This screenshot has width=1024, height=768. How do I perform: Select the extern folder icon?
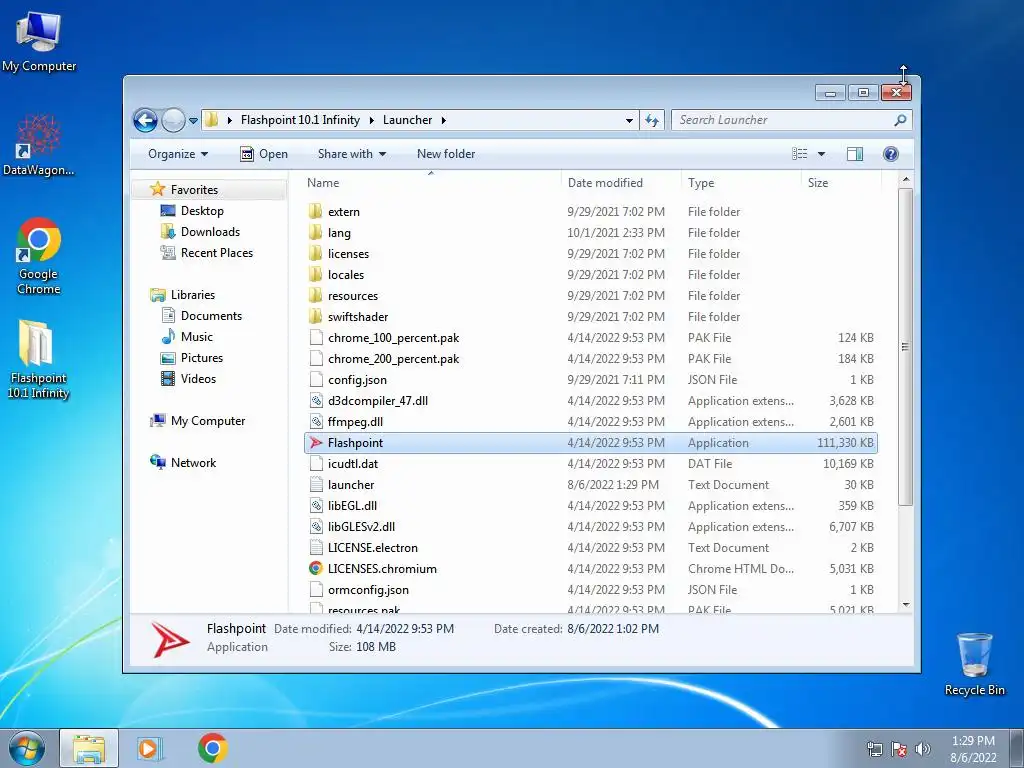tap(315, 212)
